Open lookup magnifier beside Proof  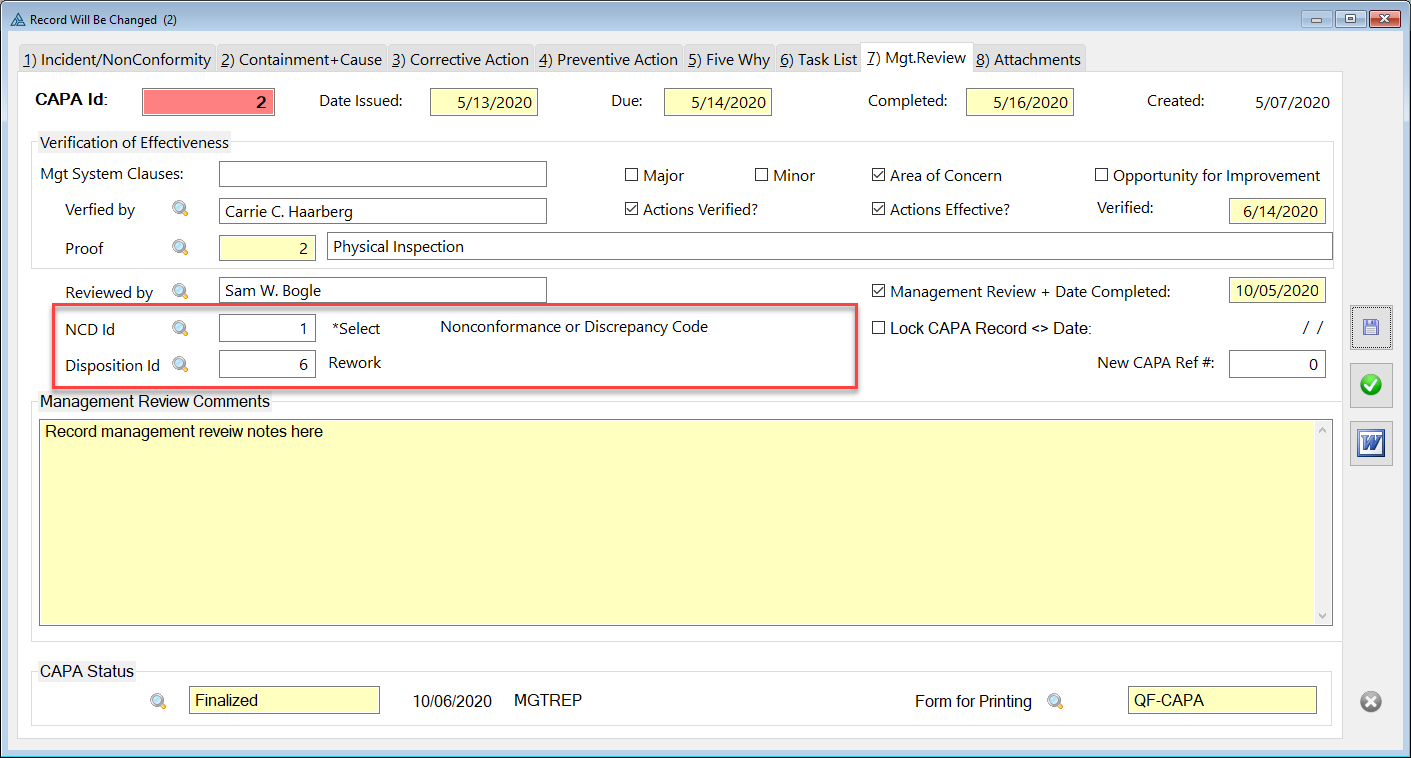pyautogui.click(x=180, y=247)
